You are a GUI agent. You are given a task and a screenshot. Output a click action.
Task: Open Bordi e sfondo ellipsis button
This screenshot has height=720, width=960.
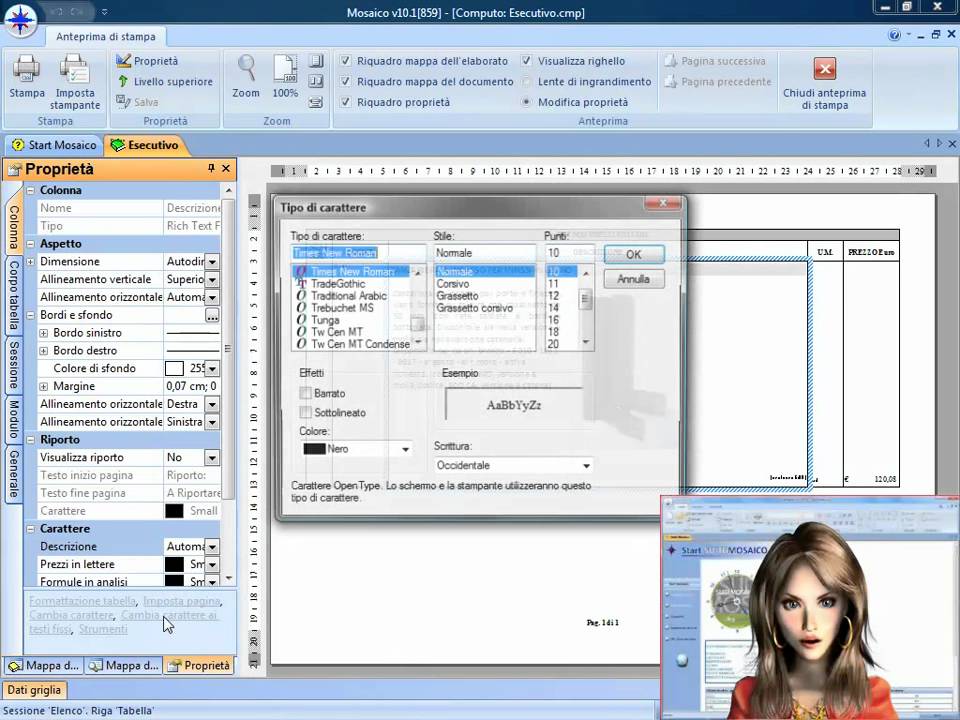[212, 315]
